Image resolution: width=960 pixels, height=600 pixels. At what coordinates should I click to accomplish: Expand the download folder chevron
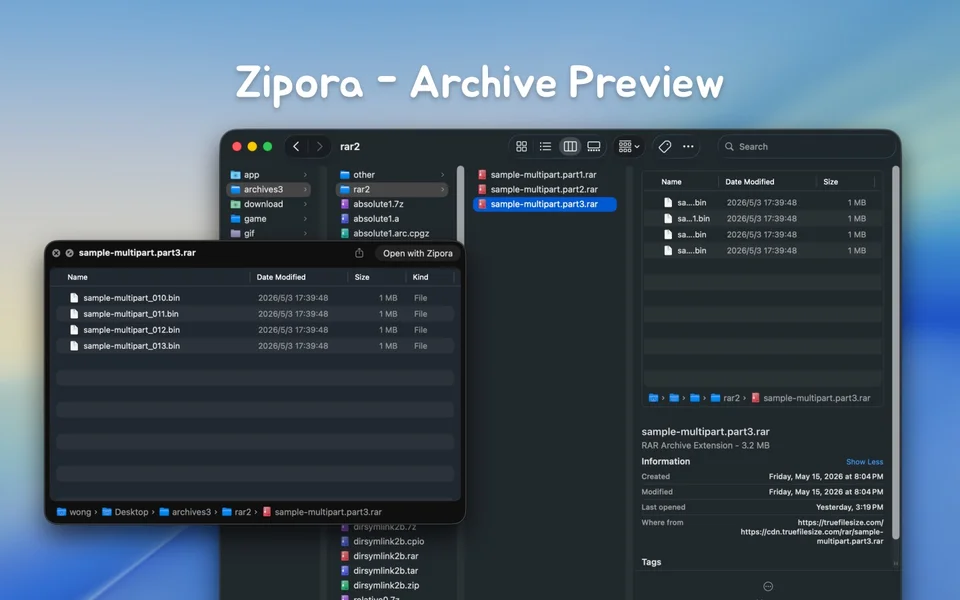(305, 204)
